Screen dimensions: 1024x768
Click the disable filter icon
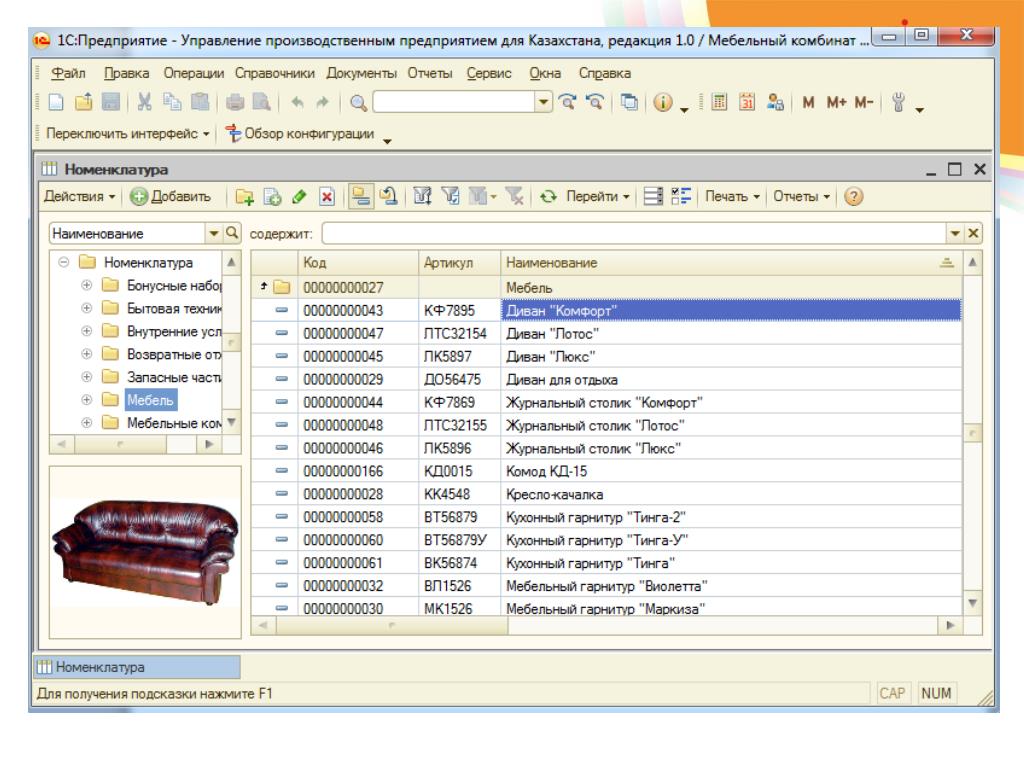point(515,196)
